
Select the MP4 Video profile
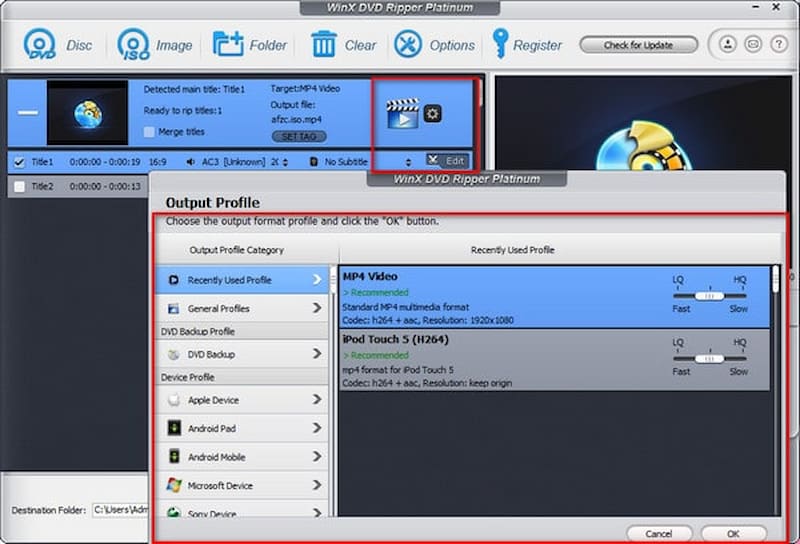555,297
